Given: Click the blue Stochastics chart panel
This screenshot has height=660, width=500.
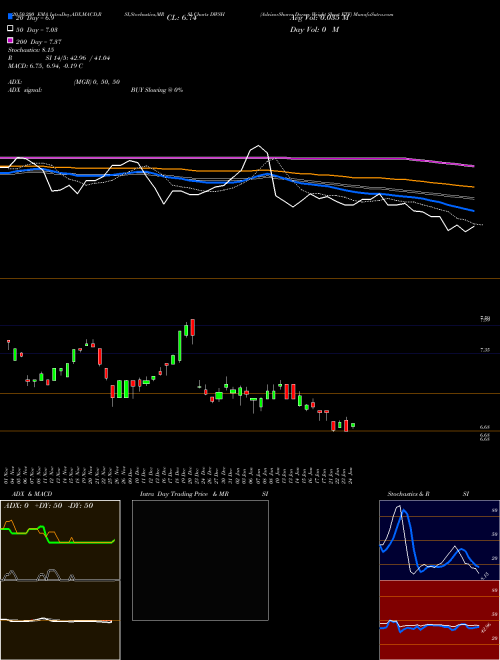Looking at the screenshot, I should tap(439, 540).
